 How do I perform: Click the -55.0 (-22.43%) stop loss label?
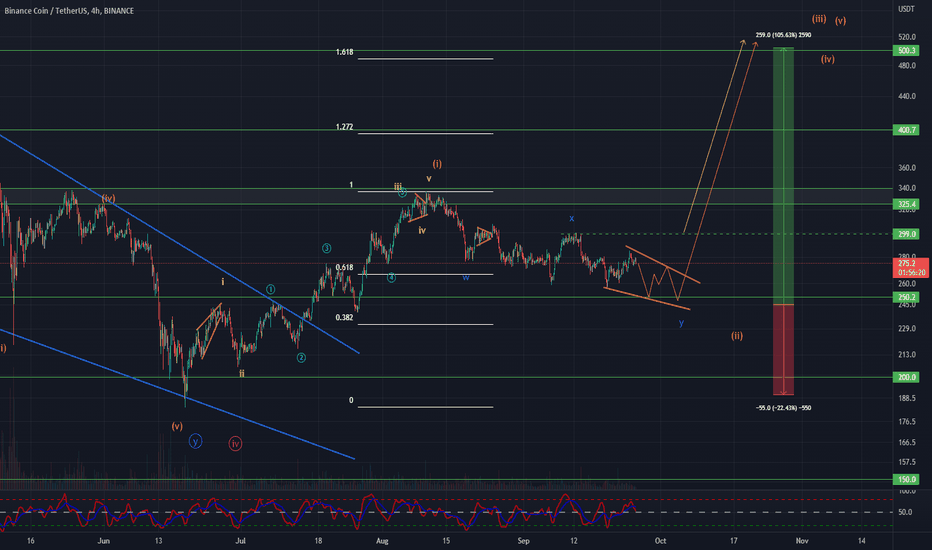point(783,408)
